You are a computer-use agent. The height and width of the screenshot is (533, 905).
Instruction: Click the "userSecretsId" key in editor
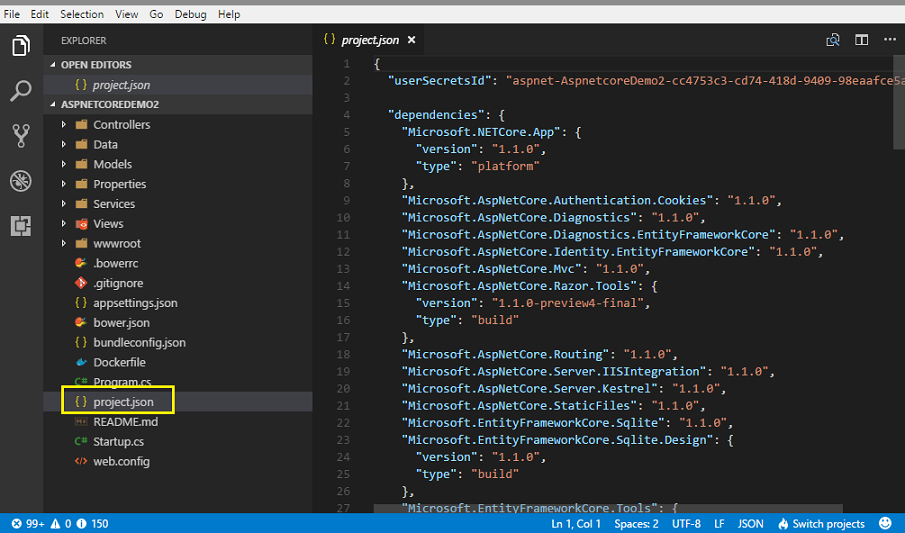[439, 81]
